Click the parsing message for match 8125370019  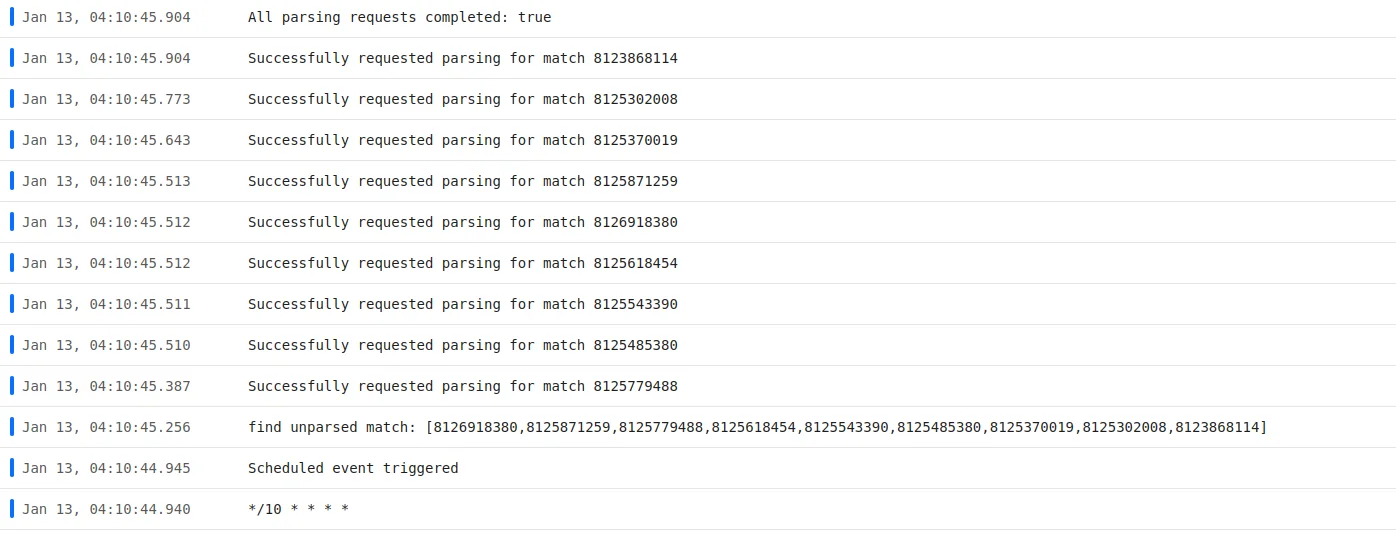(462, 140)
